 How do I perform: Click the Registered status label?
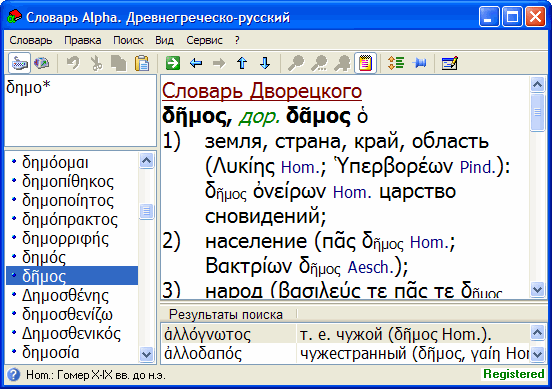pyautogui.click(x=514, y=374)
